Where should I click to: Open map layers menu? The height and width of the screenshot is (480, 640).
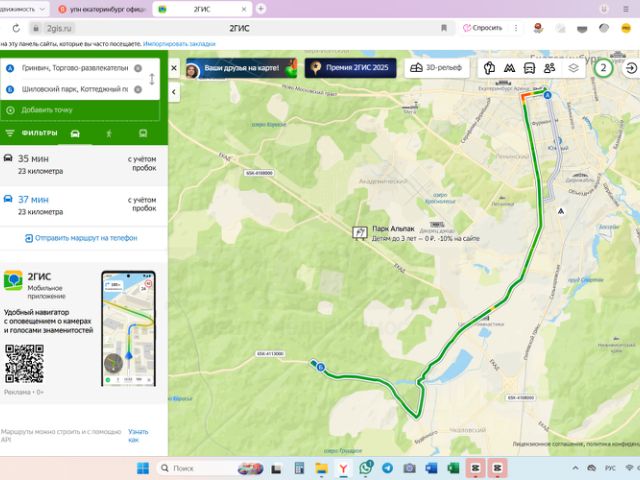tap(573, 68)
